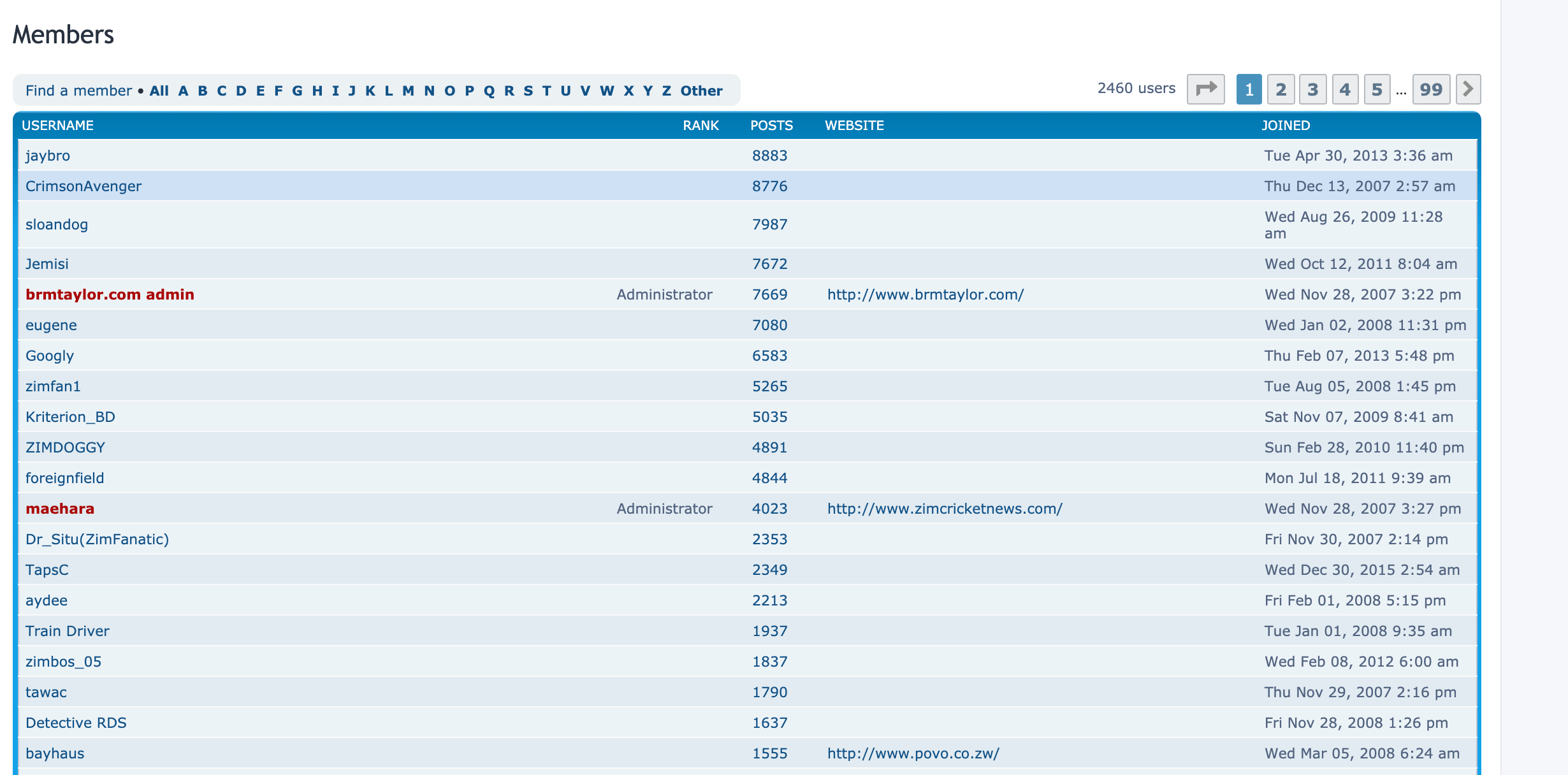Sort list using USERNAME column header
The image size is (1568, 775).
pos(58,125)
